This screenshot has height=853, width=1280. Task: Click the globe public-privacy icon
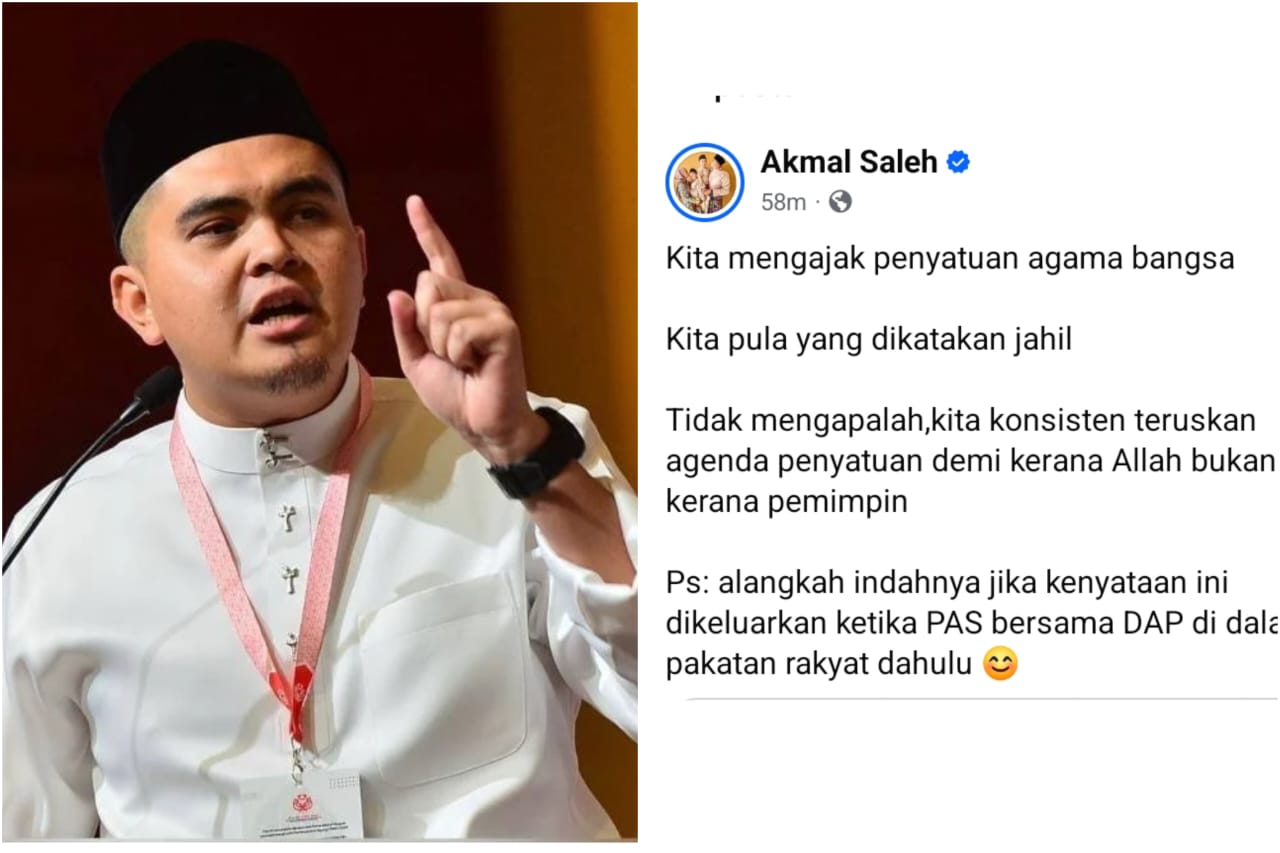[x=841, y=202]
